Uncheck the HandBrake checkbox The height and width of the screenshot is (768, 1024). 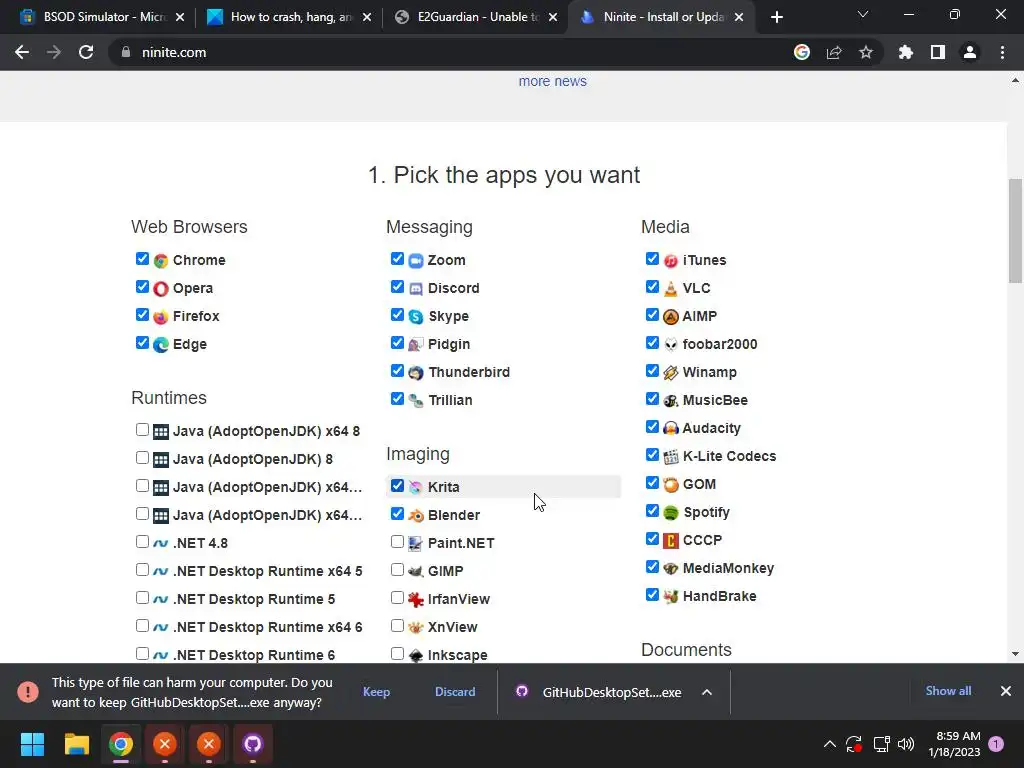(x=652, y=594)
